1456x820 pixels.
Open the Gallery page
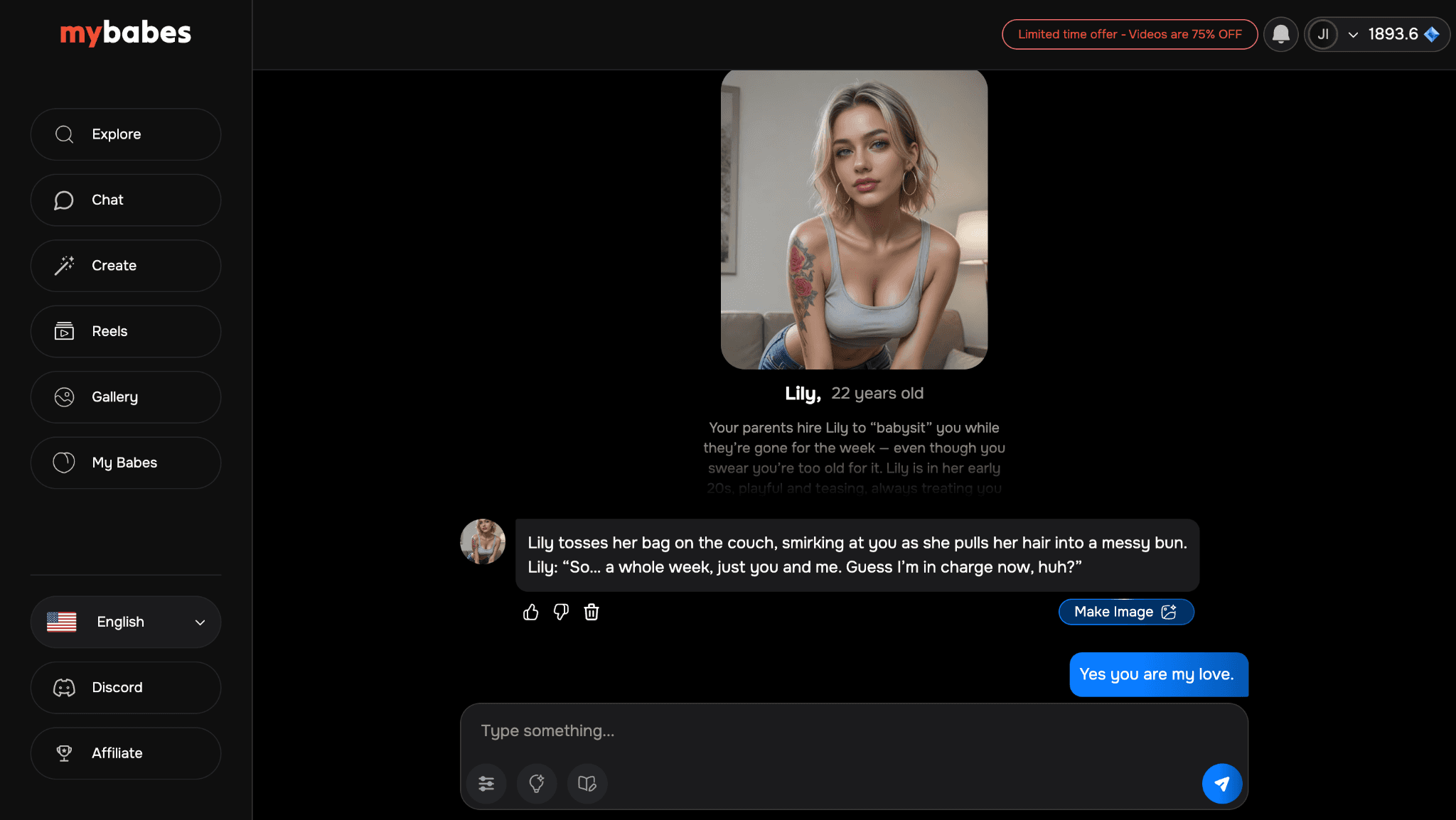pos(126,397)
